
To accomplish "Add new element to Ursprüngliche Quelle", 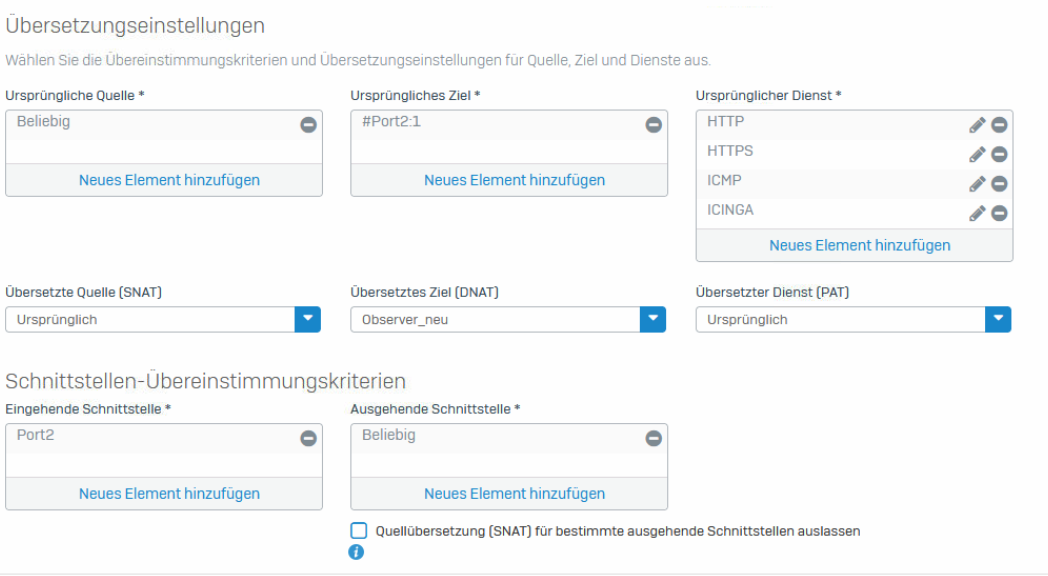I will coord(169,180).
